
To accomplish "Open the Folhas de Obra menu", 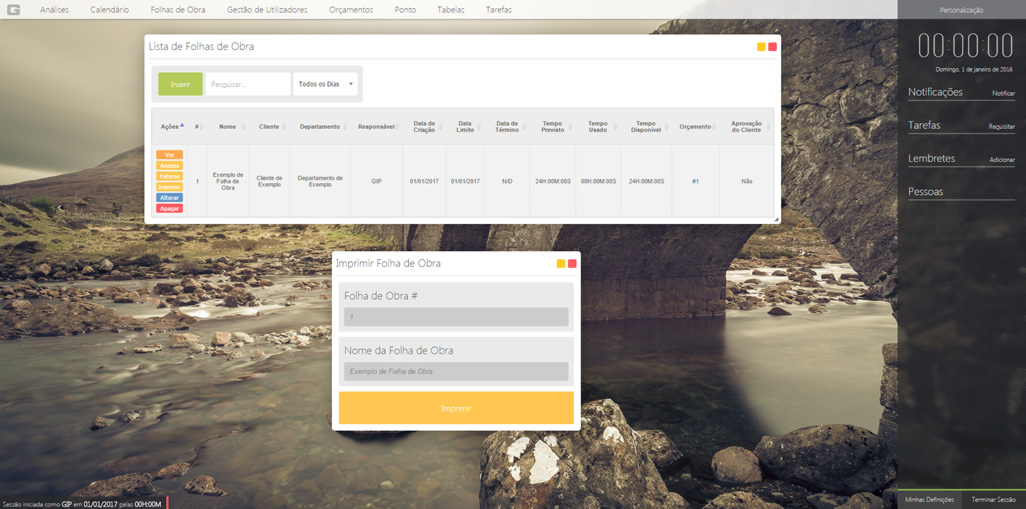I will click(178, 10).
